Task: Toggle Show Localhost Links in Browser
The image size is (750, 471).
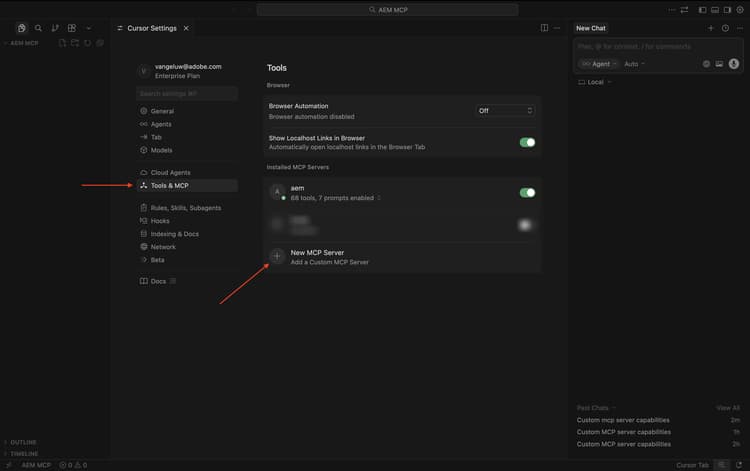Action: [527, 142]
